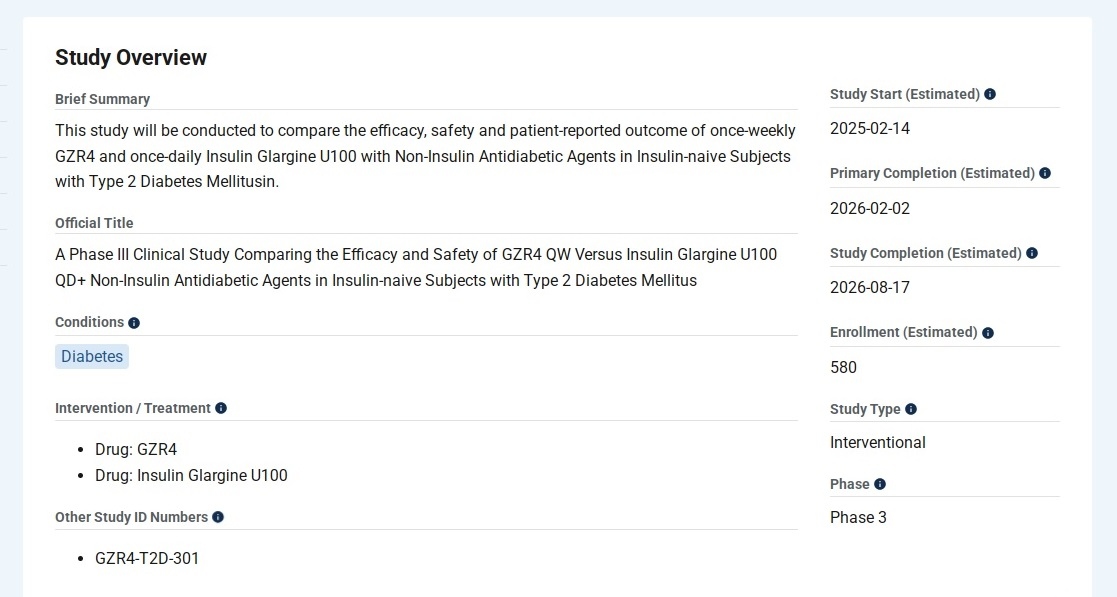
Task: Click the Conditions info icon
Action: point(134,323)
